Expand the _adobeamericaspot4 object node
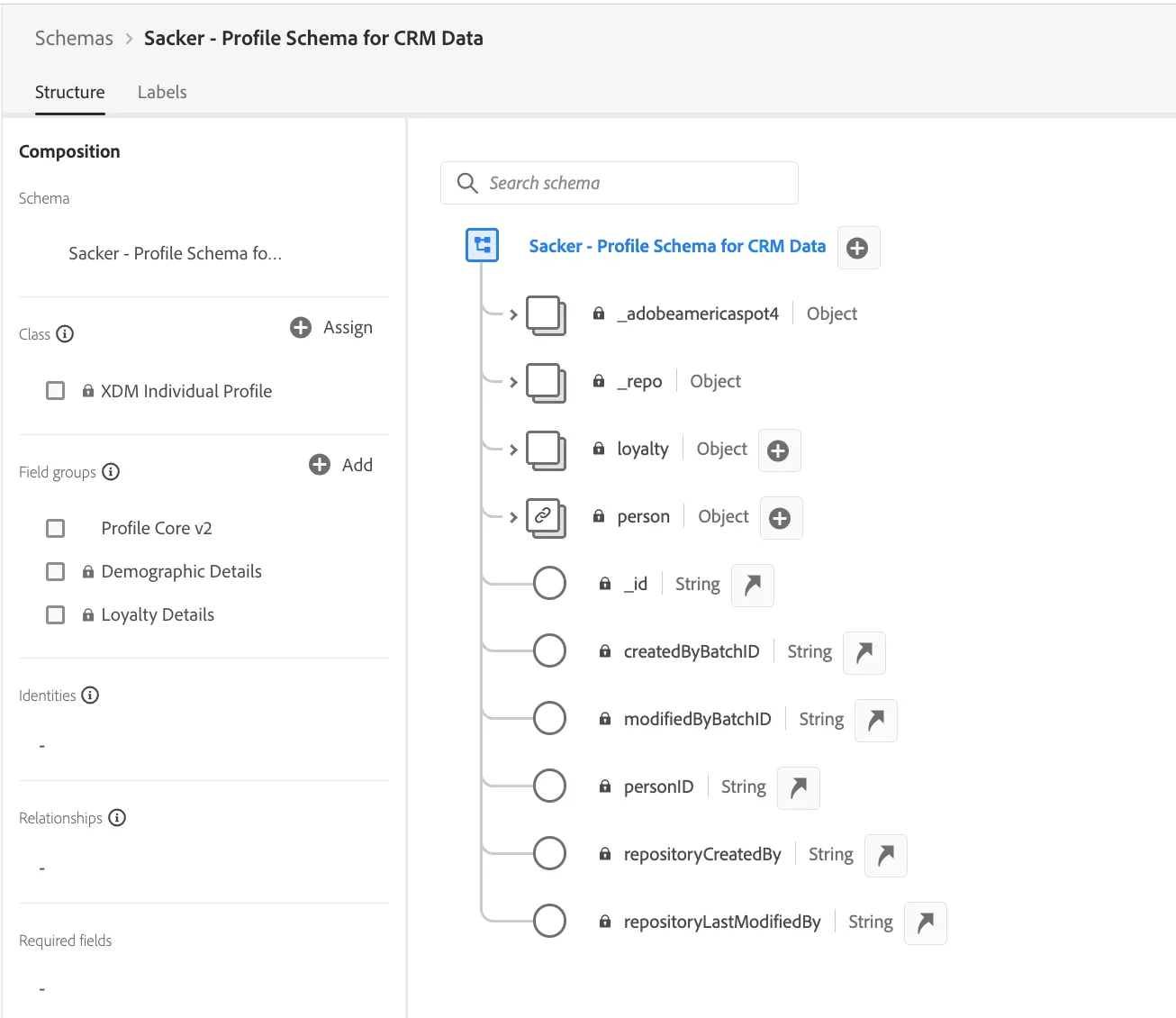This screenshot has height=1018, width=1176. [513, 314]
